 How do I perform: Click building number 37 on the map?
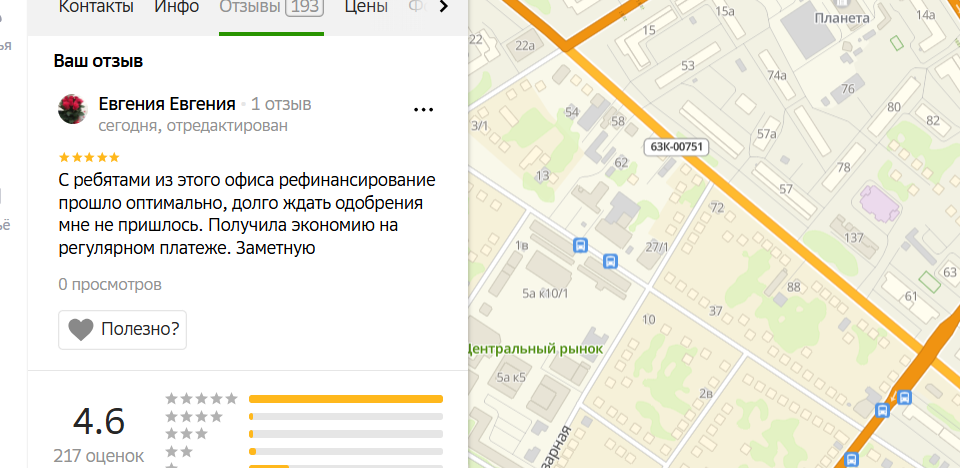(716, 311)
